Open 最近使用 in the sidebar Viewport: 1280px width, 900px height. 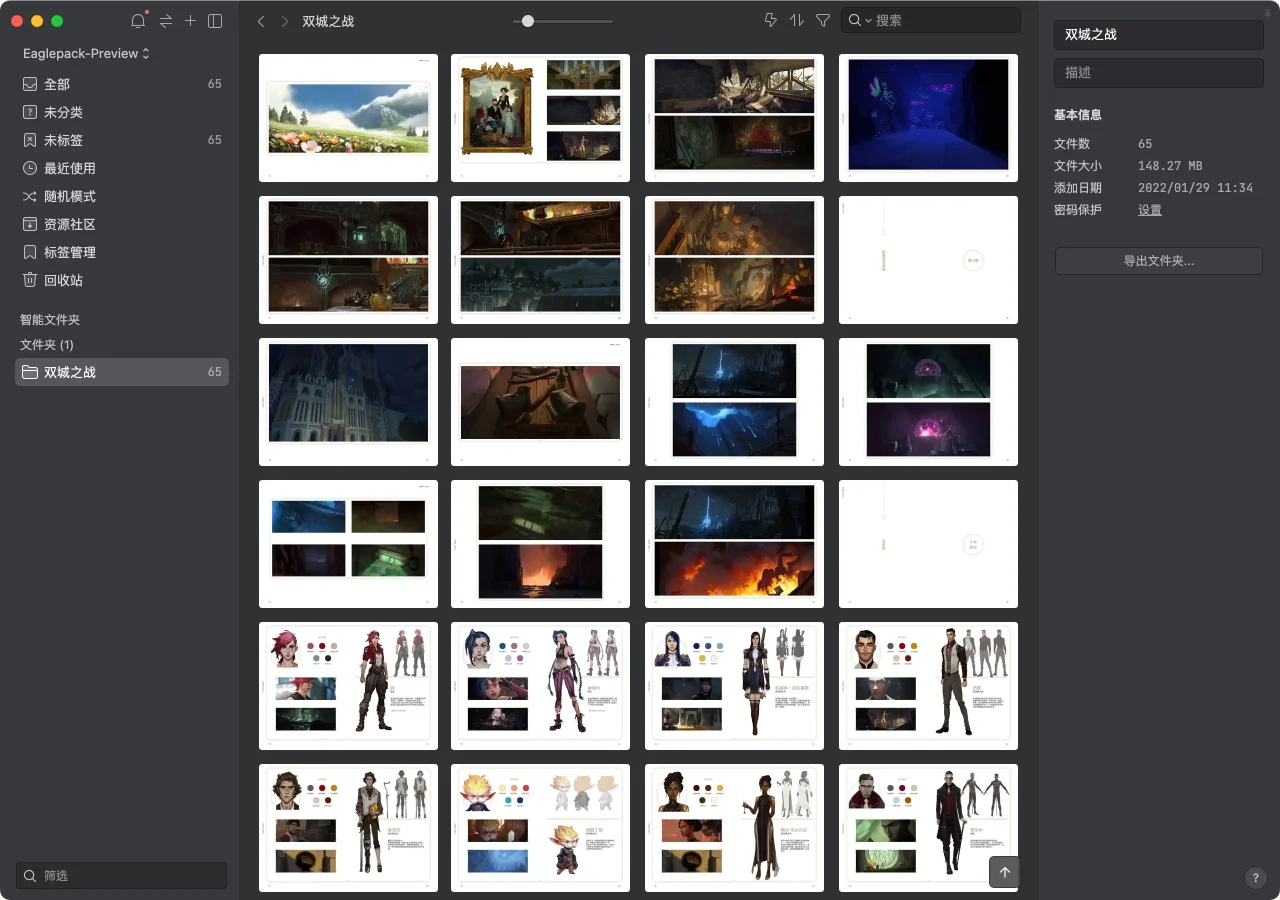pos(122,168)
